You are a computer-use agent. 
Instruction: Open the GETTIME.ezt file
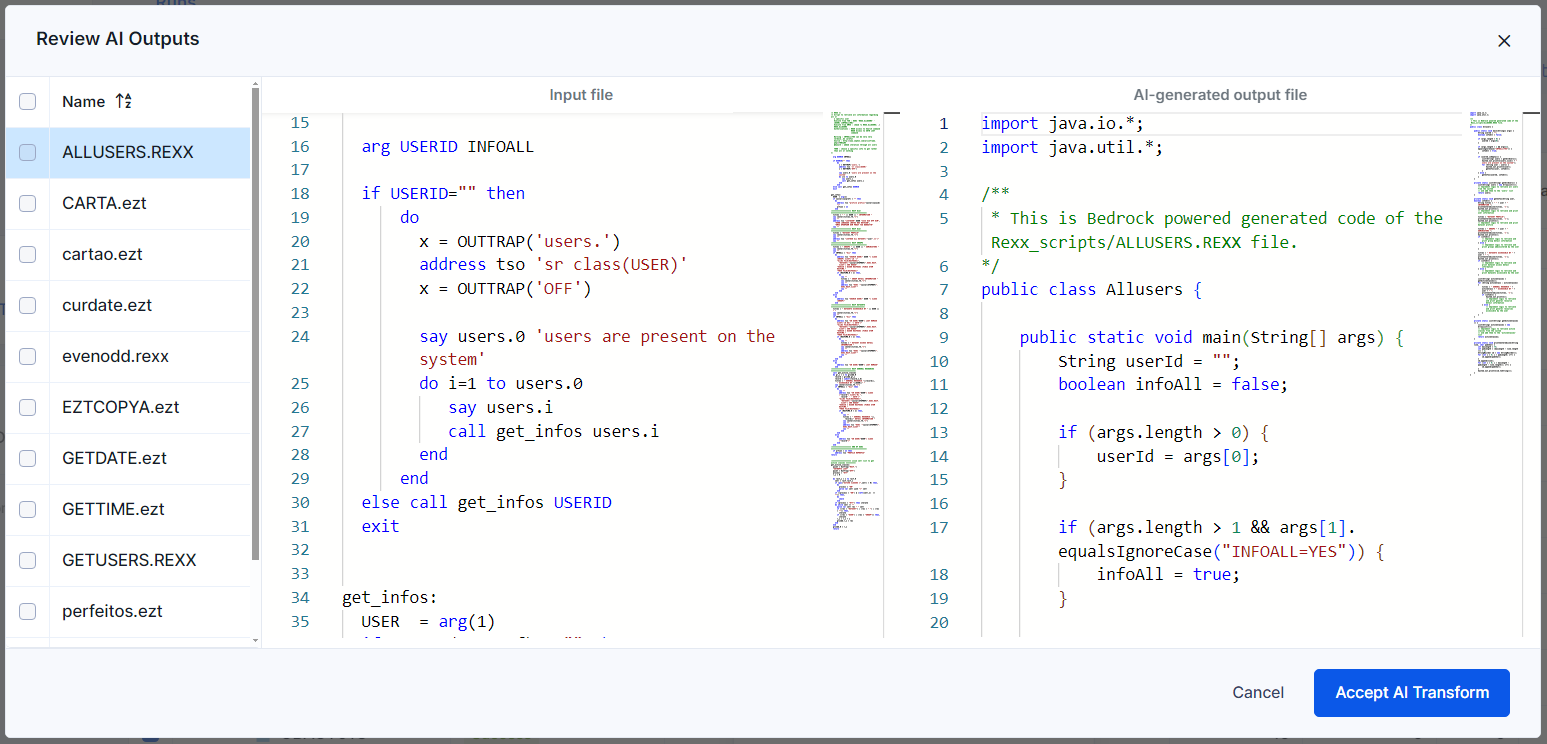coord(113,509)
